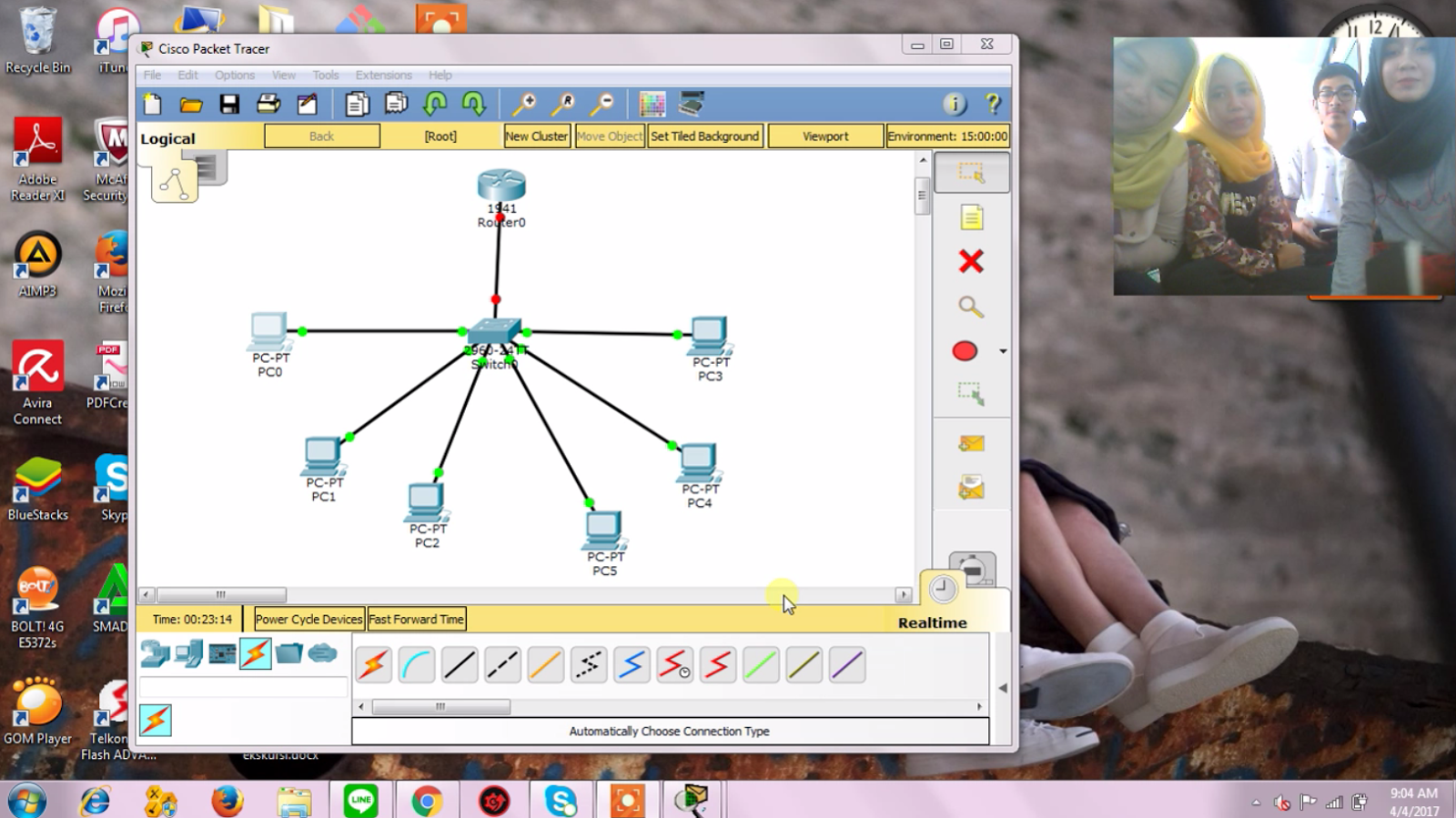Viewport: 1456px width, 818px height.
Task: Click the Viewport button
Action: click(825, 136)
